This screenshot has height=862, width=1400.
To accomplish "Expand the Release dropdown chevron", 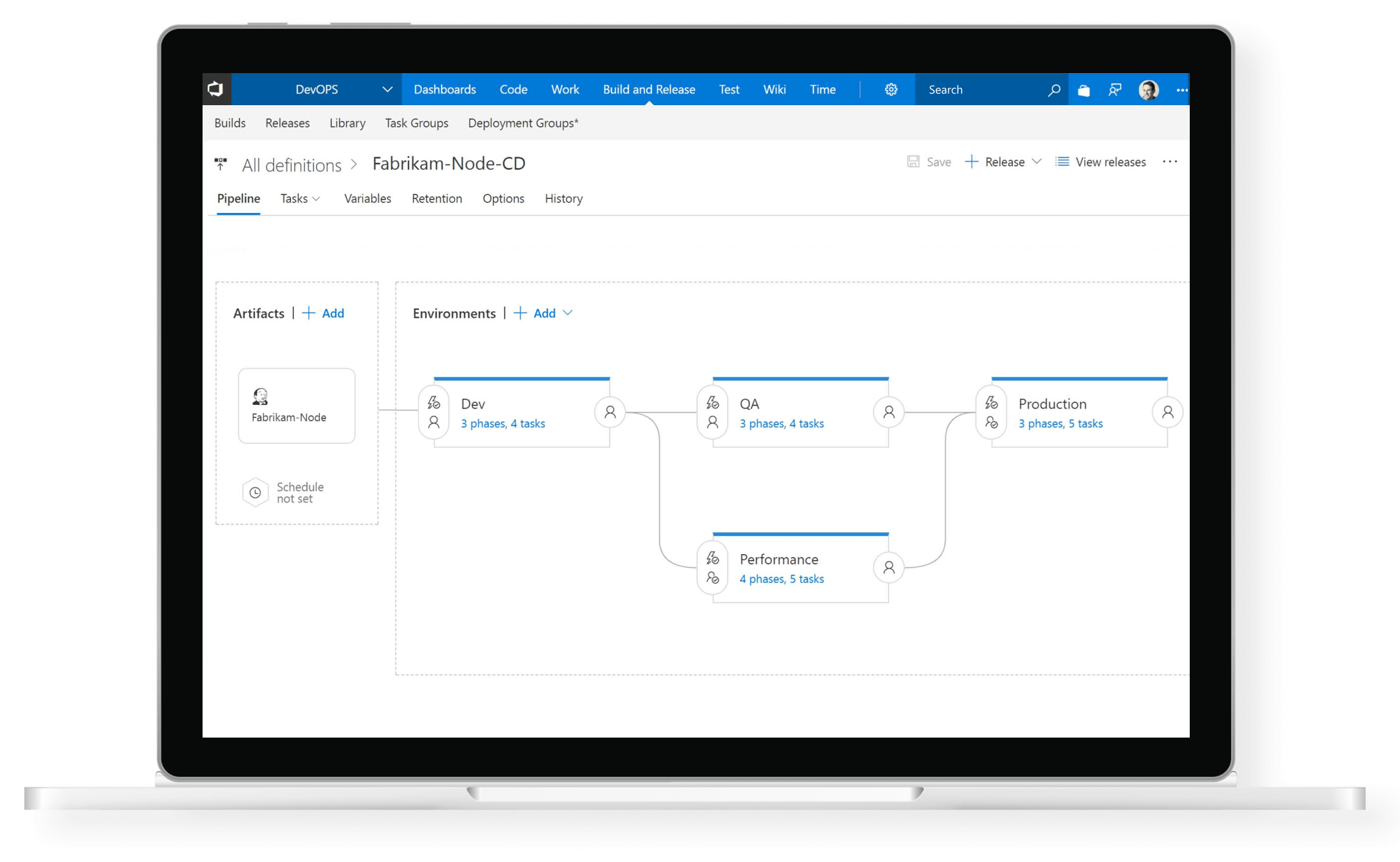I will click(x=1037, y=162).
